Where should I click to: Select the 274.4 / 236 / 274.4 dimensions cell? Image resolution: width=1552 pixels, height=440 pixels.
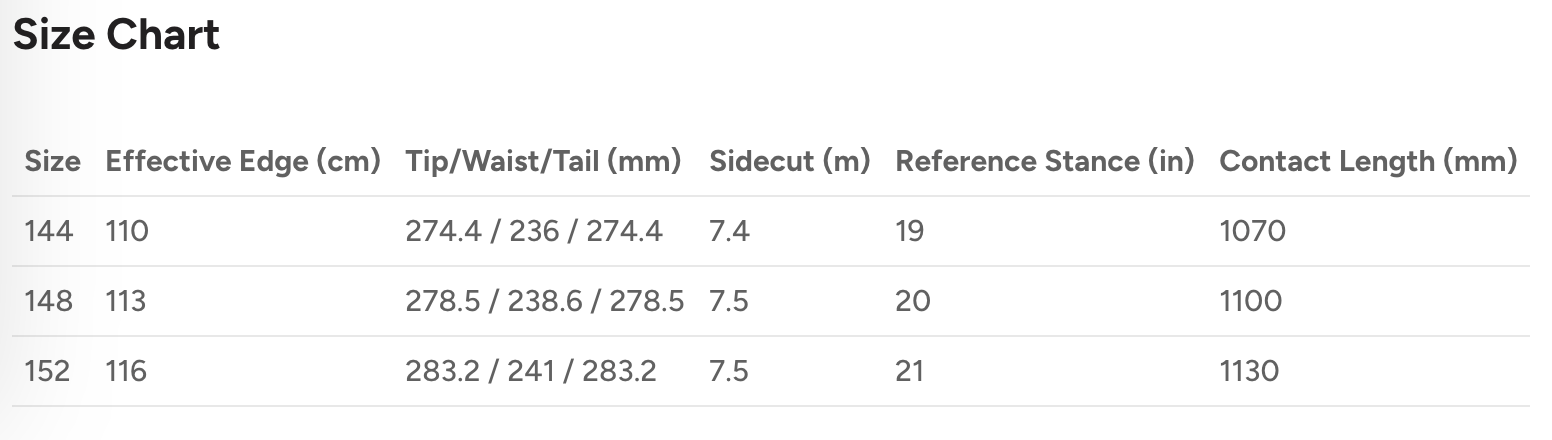click(x=533, y=232)
